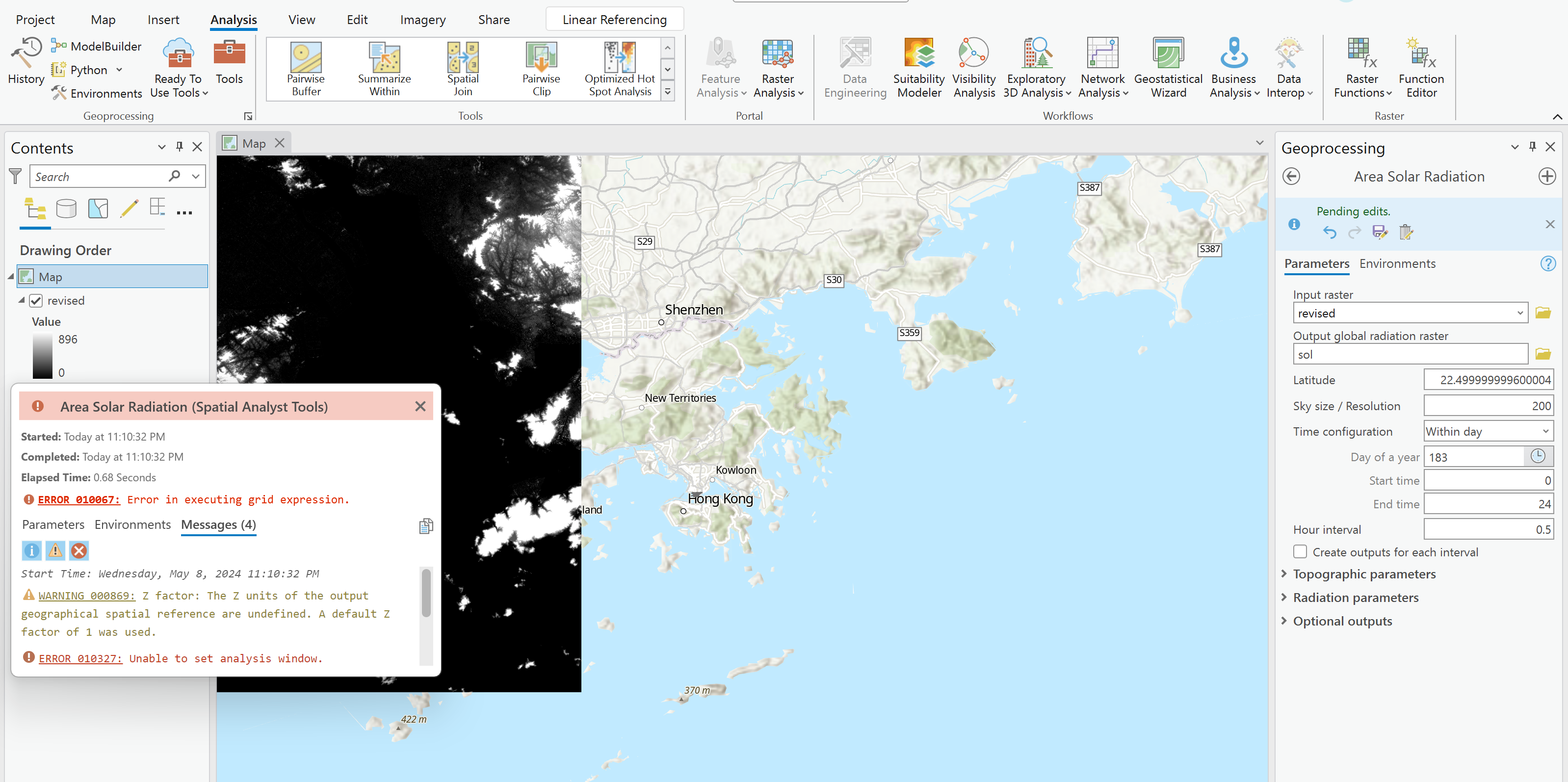Enable Create outputs for each interval

tap(1300, 552)
